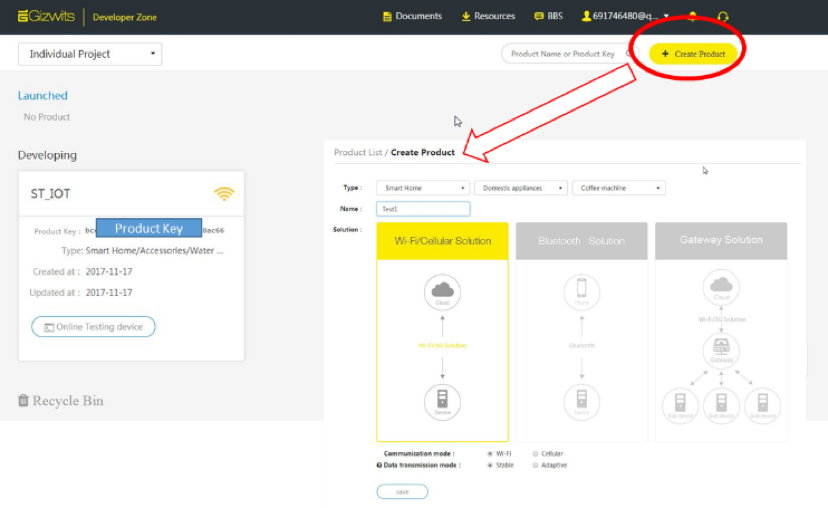The width and height of the screenshot is (828, 508).
Task: Open the Individual Project dropdown
Action: coord(89,54)
